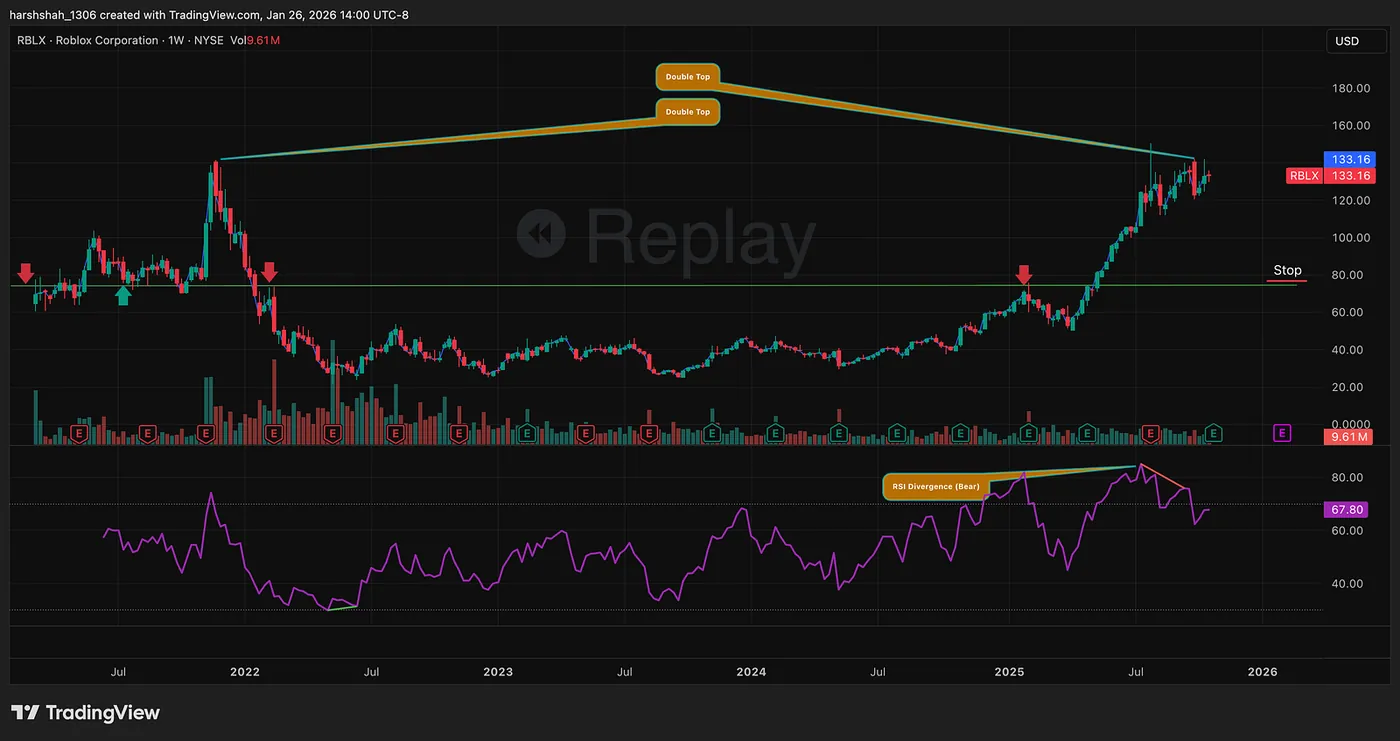1400x741 pixels.
Task: Click the 2026 time axis label
Action: pyautogui.click(x=1263, y=672)
